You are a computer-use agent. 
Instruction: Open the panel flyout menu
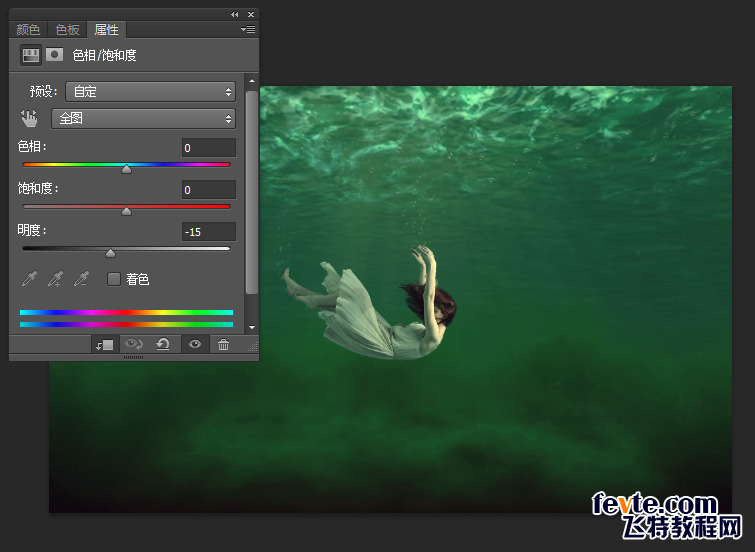point(248,30)
